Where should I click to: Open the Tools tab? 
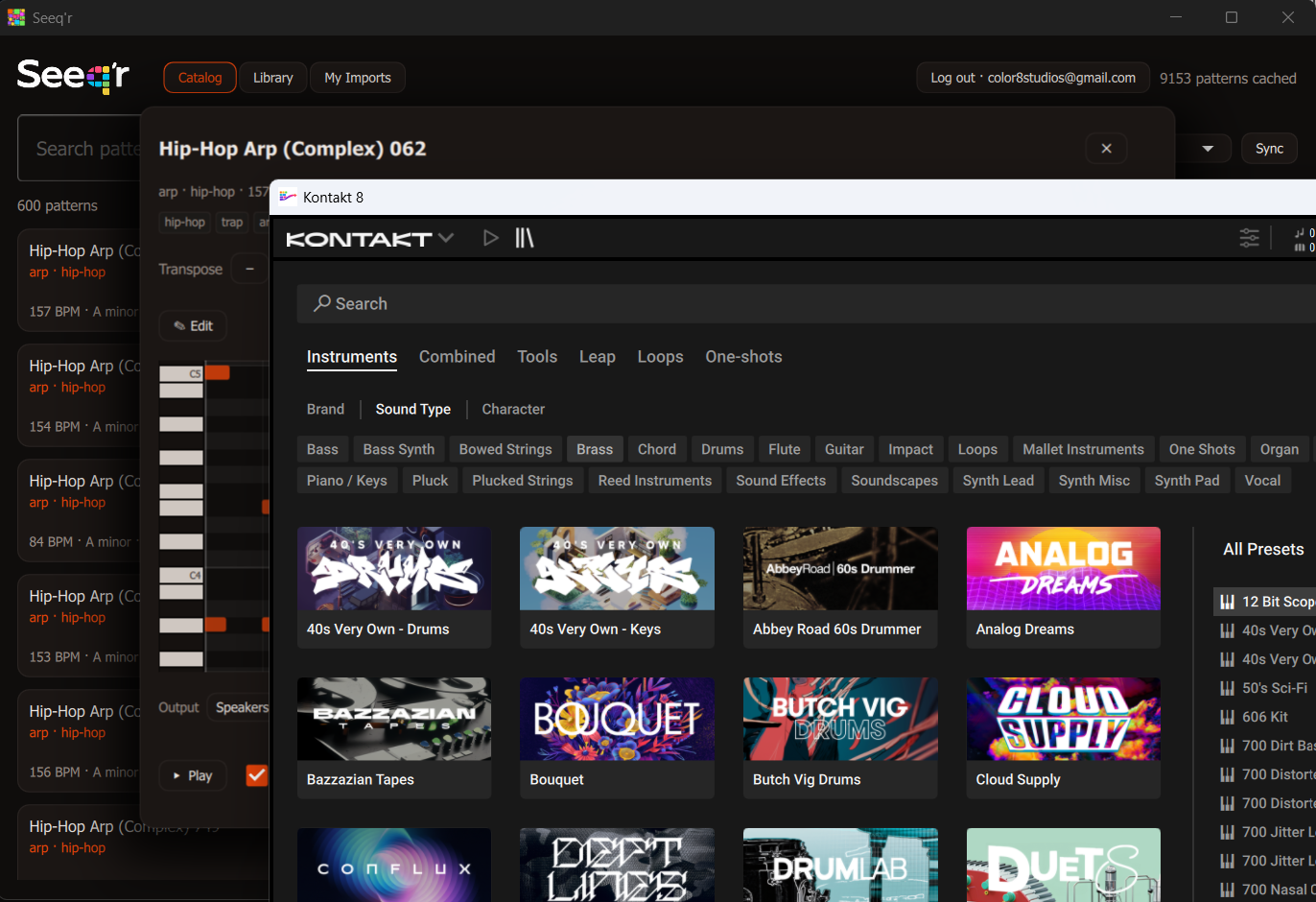coord(537,357)
